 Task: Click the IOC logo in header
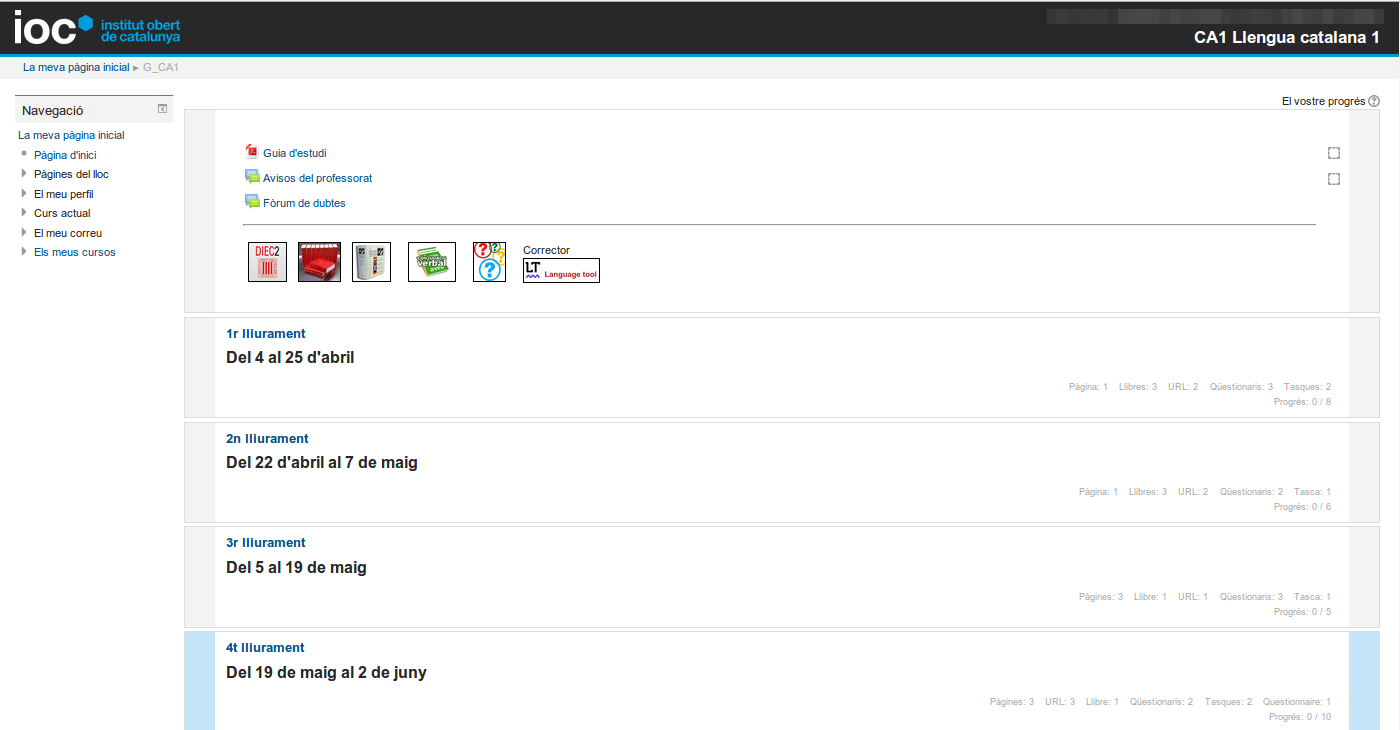point(97,29)
